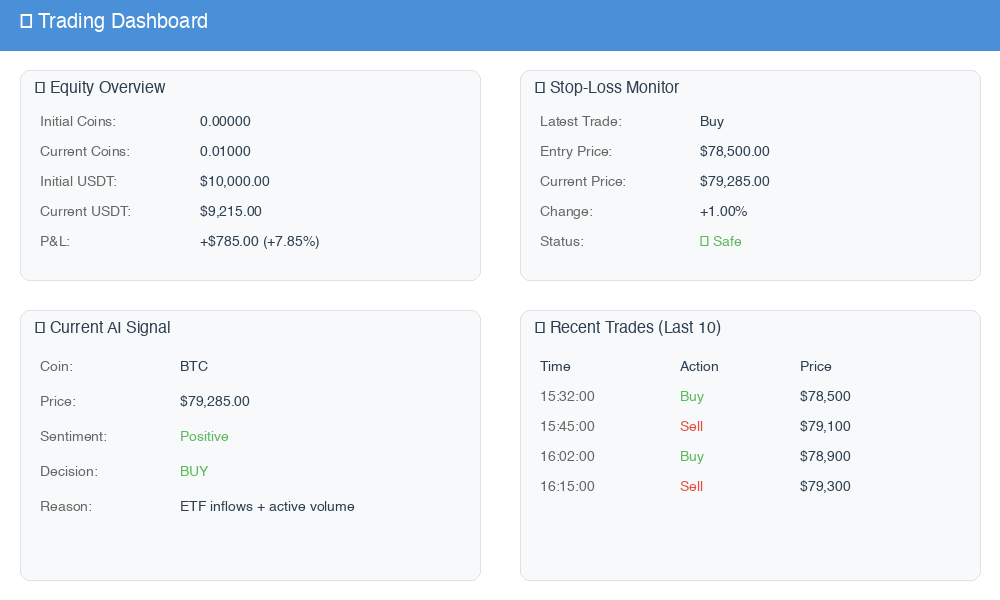
Task: Click the Recent Trades panel icon
Action: point(539,327)
